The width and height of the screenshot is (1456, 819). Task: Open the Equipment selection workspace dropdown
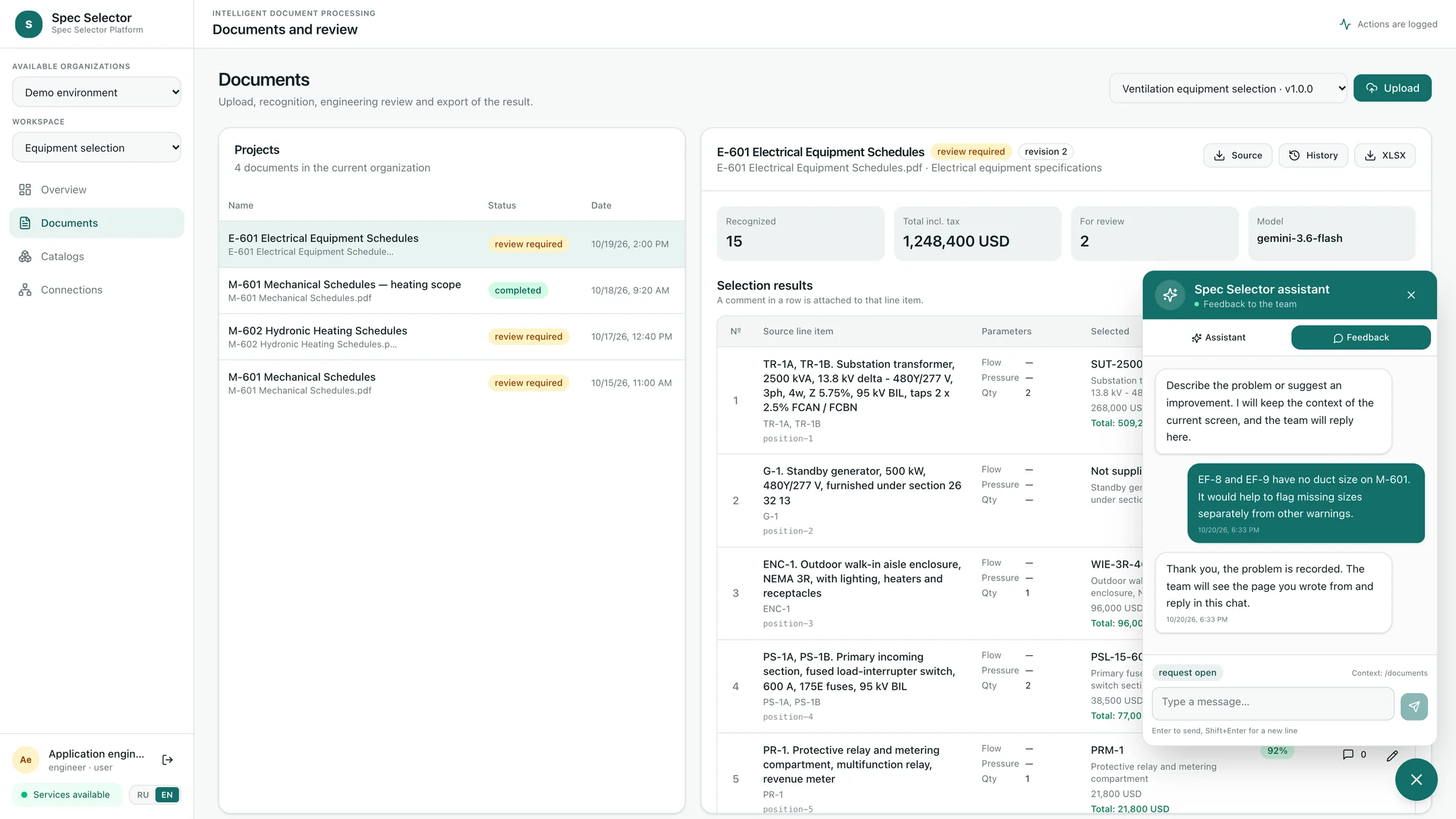(x=96, y=148)
